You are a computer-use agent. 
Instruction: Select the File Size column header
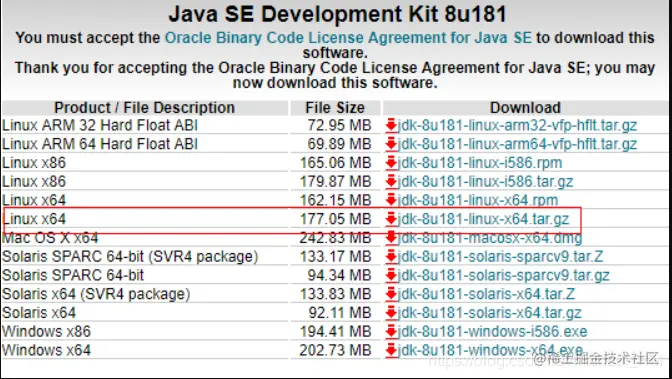pos(335,108)
